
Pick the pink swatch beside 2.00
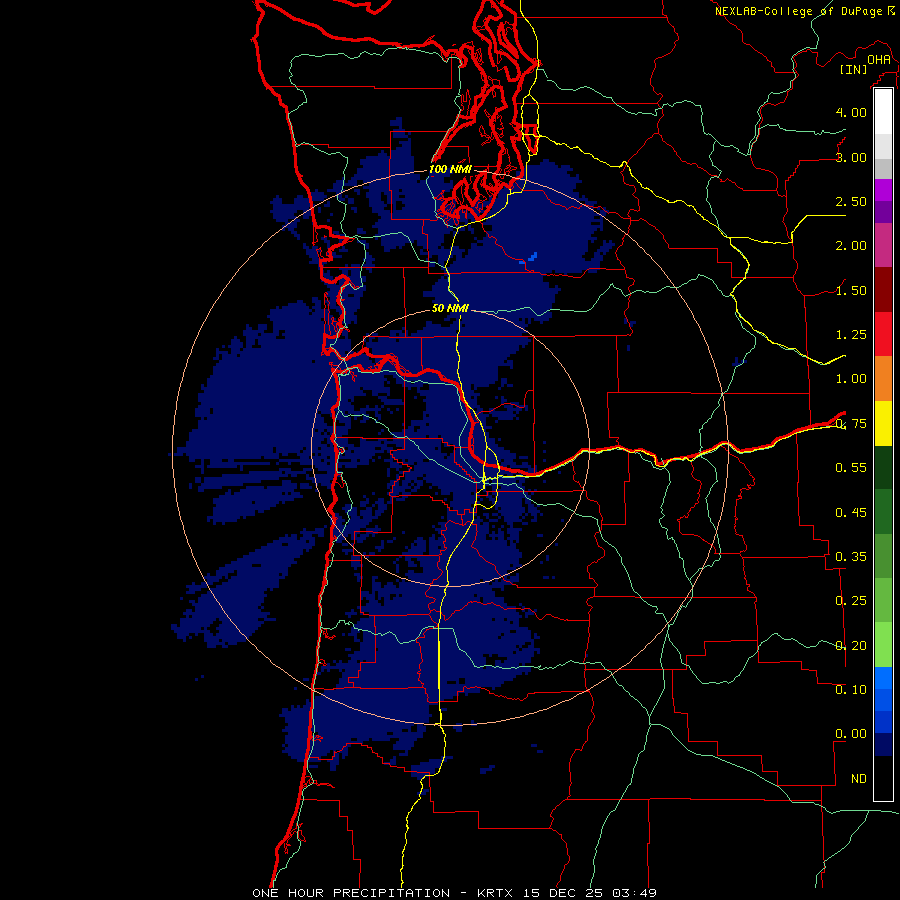(x=883, y=245)
